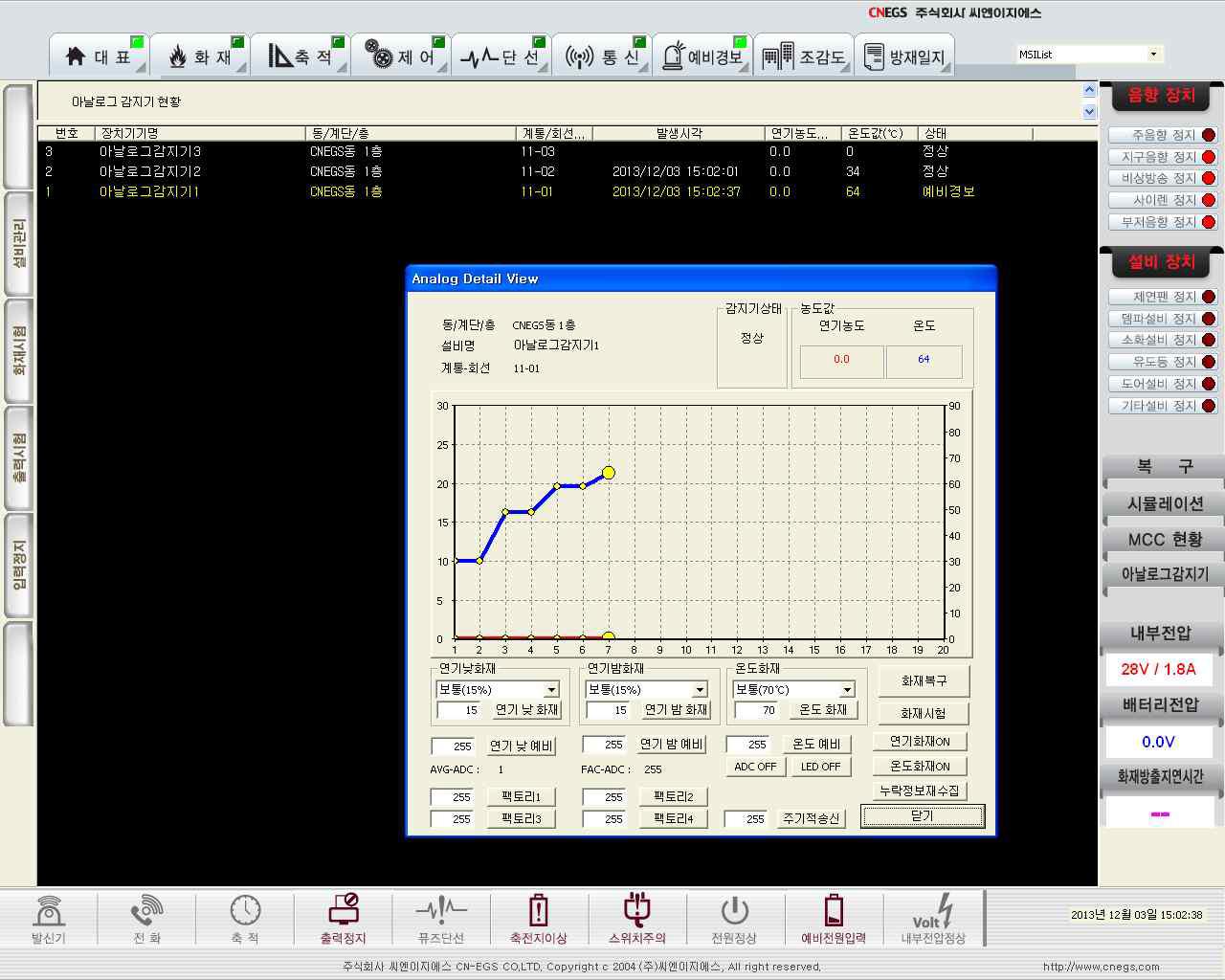This screenshot has width=1225, height=980.
Task: Click the LED OFF button
Action: (x=820, y=767)
